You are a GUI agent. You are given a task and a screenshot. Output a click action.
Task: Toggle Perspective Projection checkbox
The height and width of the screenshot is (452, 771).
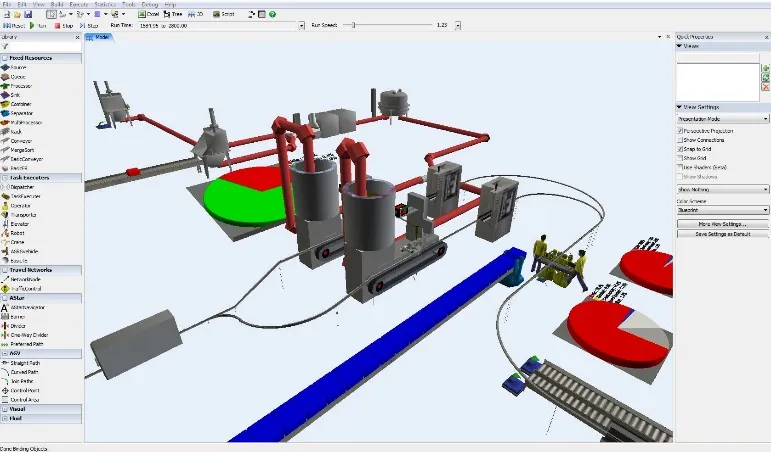681,130
